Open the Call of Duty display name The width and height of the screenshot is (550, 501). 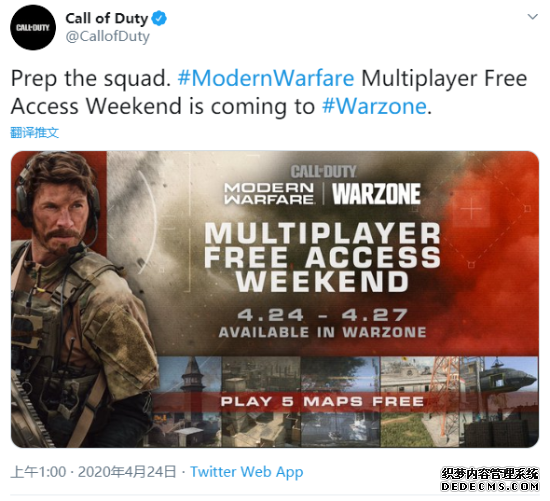[107, 18]
